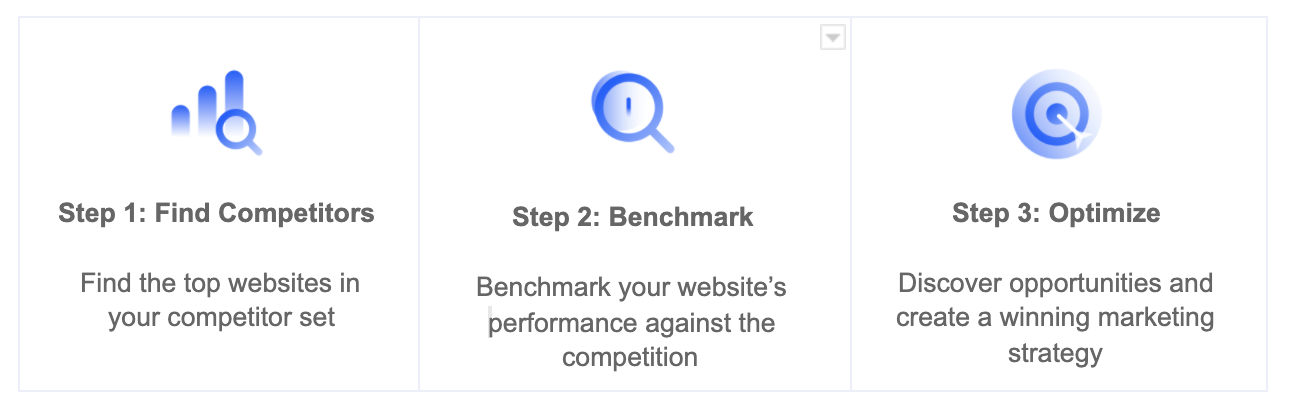
Task: Click the 'your competitor set' line
Action: [222, 318]
